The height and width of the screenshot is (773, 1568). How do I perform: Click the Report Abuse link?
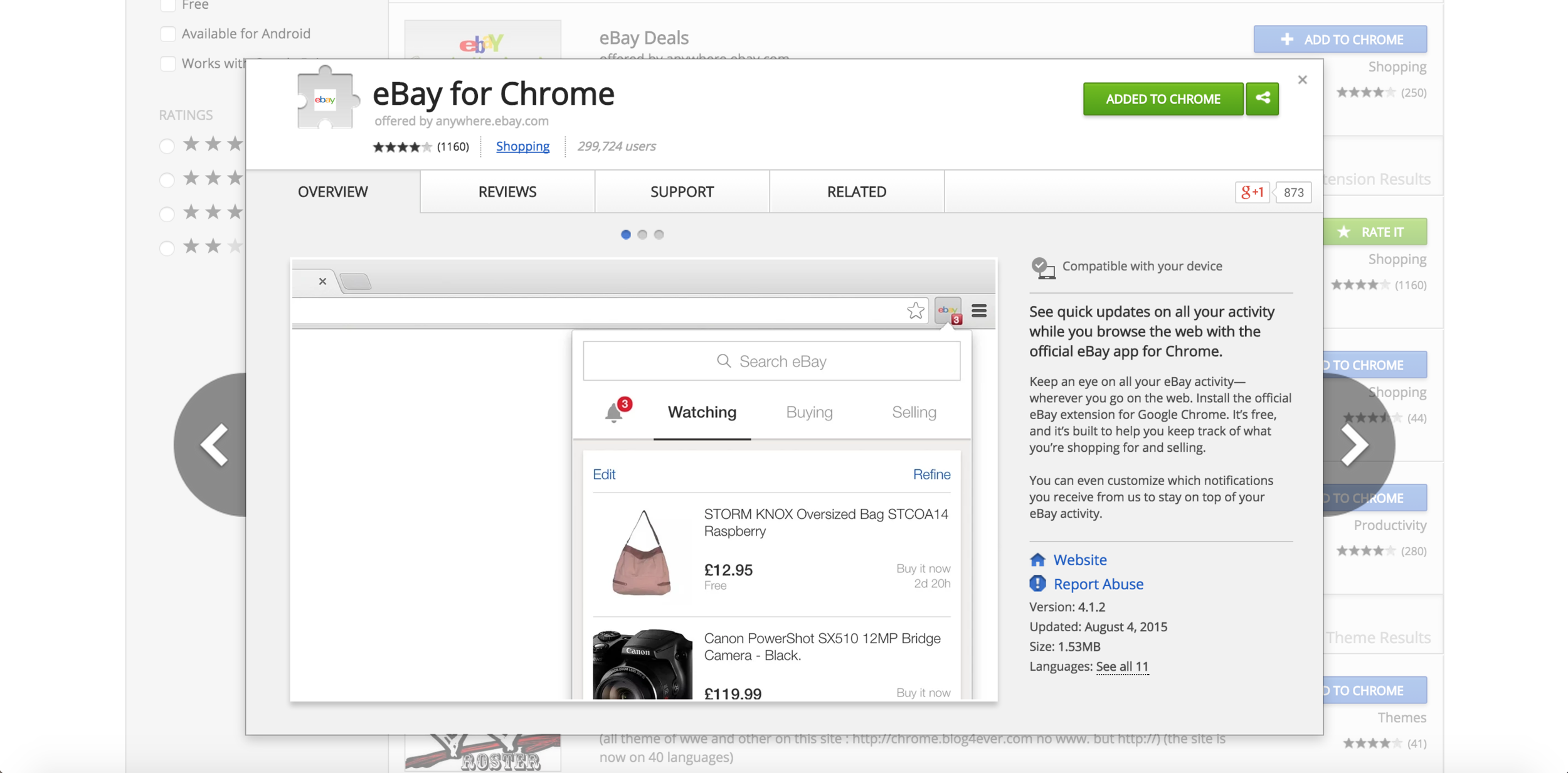click(1098, 584)
